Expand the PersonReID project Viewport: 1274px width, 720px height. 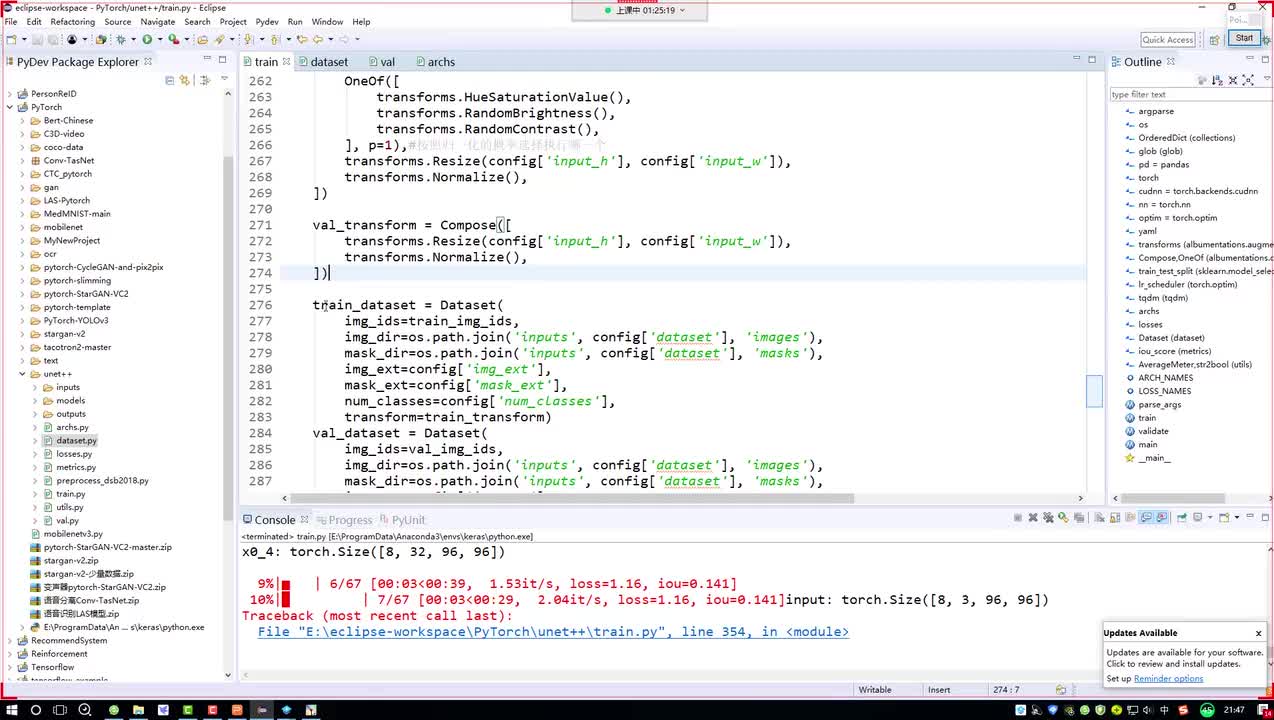click(10, 94)
